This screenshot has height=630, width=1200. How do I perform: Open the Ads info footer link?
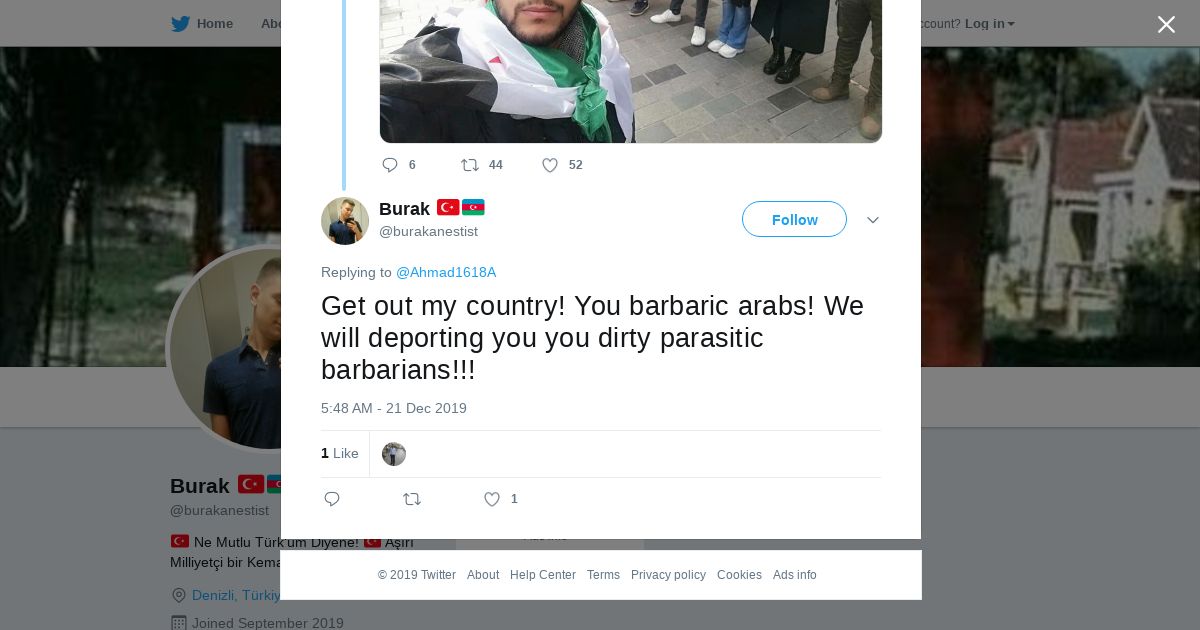(795, 575)
